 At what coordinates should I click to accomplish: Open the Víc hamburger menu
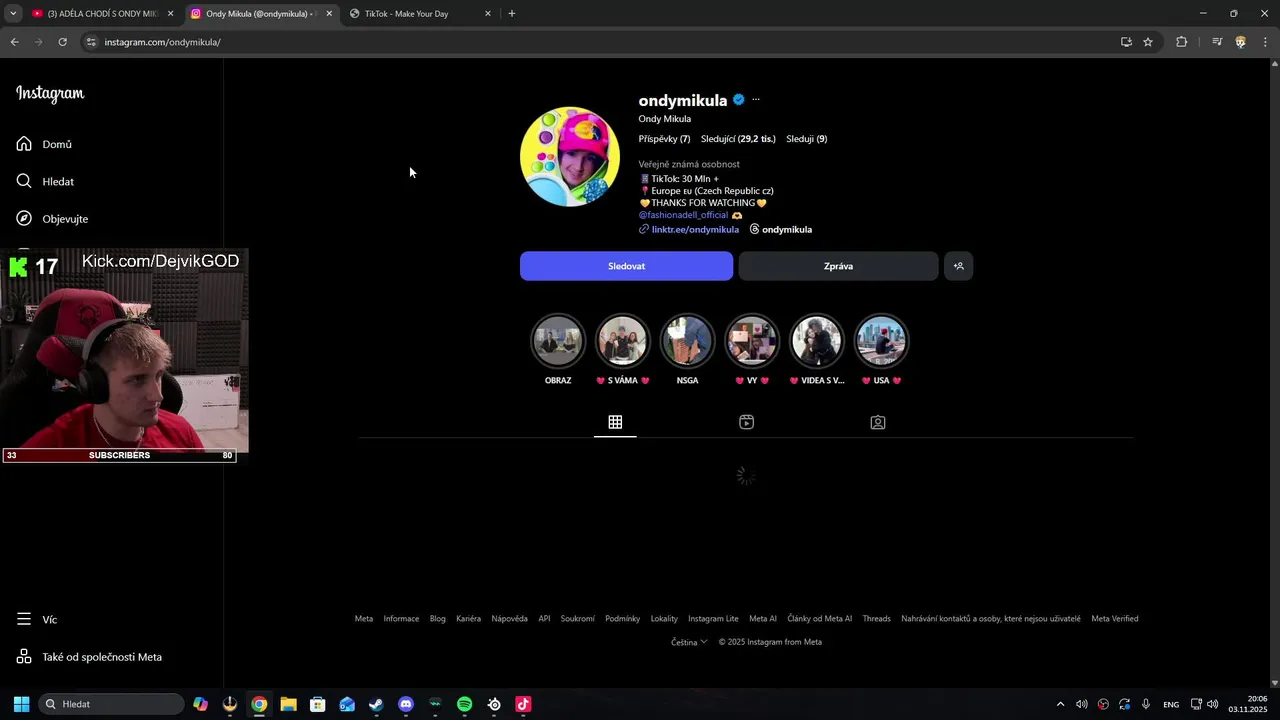pyautogui.click(x=37, y=619)
